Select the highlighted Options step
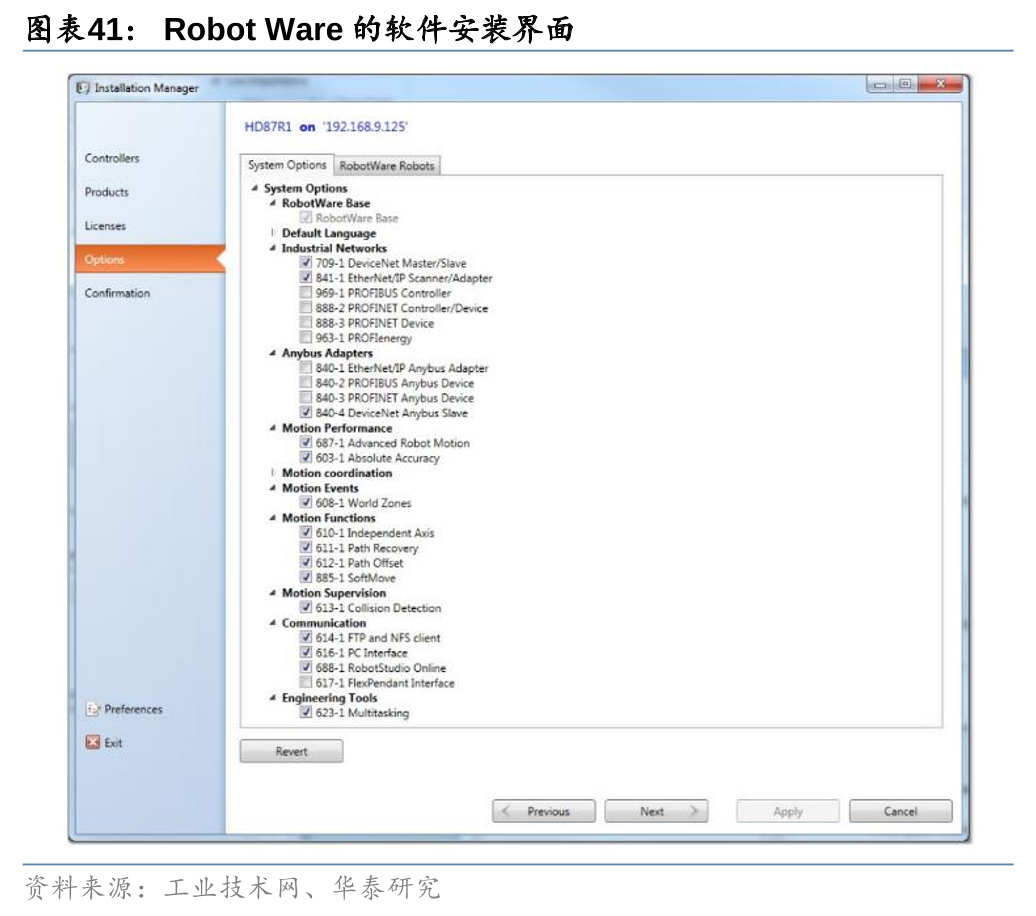Viewport: 1036px width, 916px height. (x=150, y=259)
